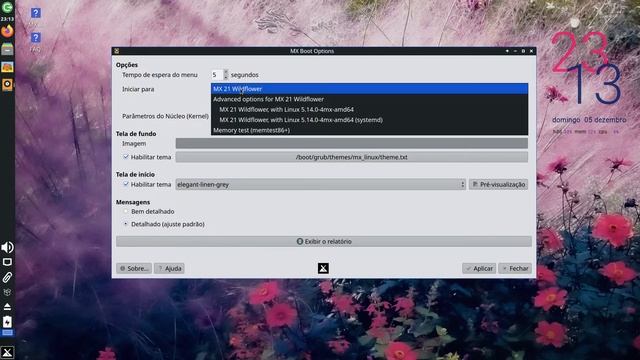Click the workspace pager in panel
Screen dimensions: 640x360
coord(7,333)
